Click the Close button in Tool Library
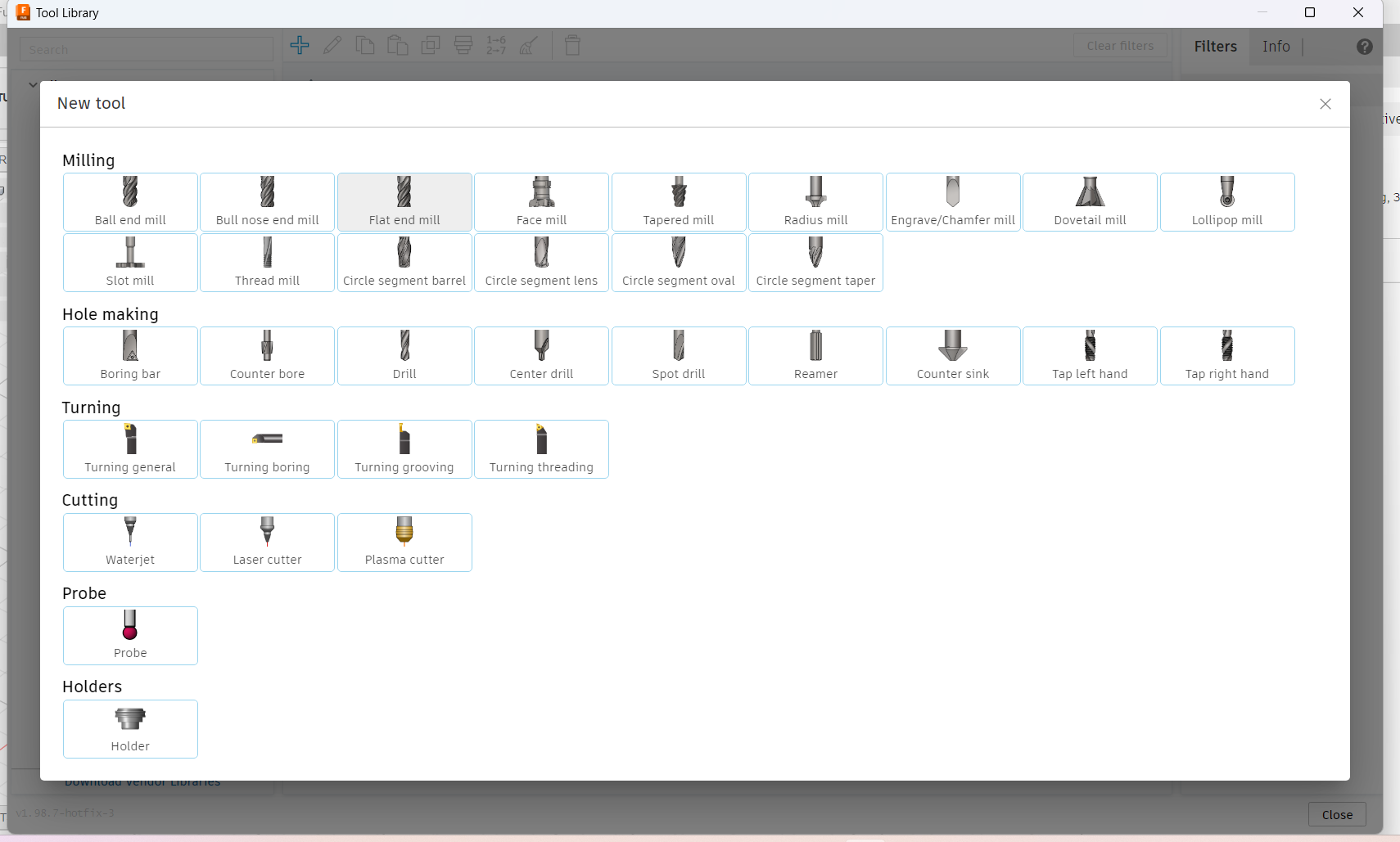This screenshot has height=842, width=1400. point(1337,815)
